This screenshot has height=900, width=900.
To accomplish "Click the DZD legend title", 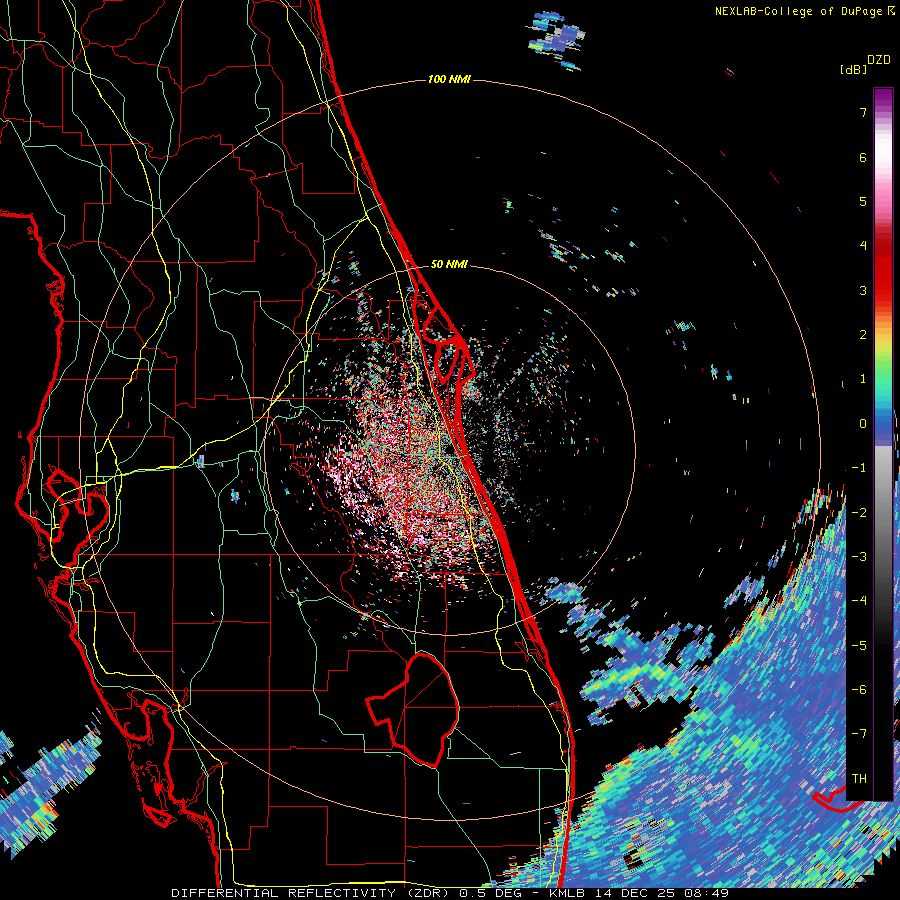I will (879, 60).
